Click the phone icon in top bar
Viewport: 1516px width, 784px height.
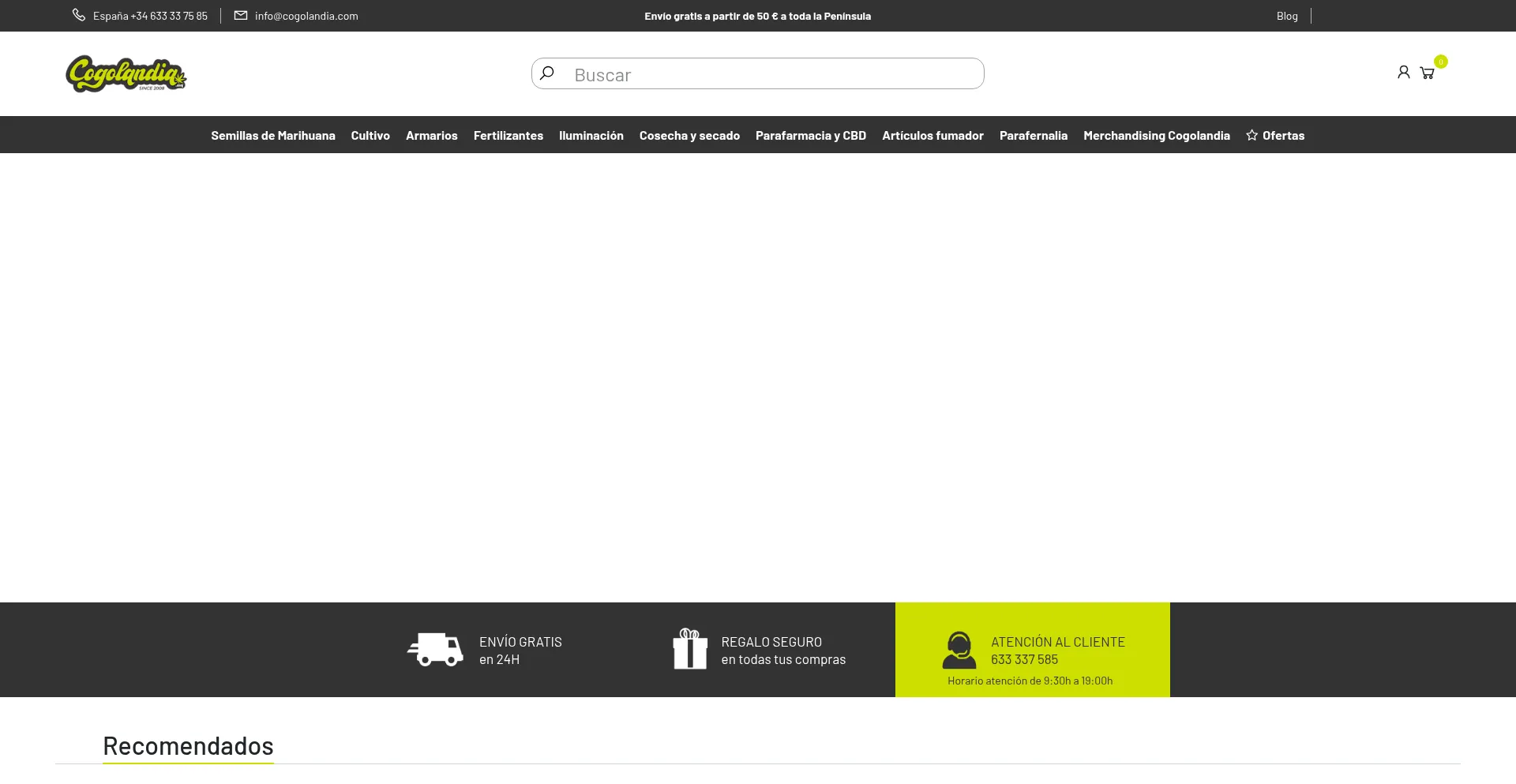pyautogui.click(x=79, y=15)
